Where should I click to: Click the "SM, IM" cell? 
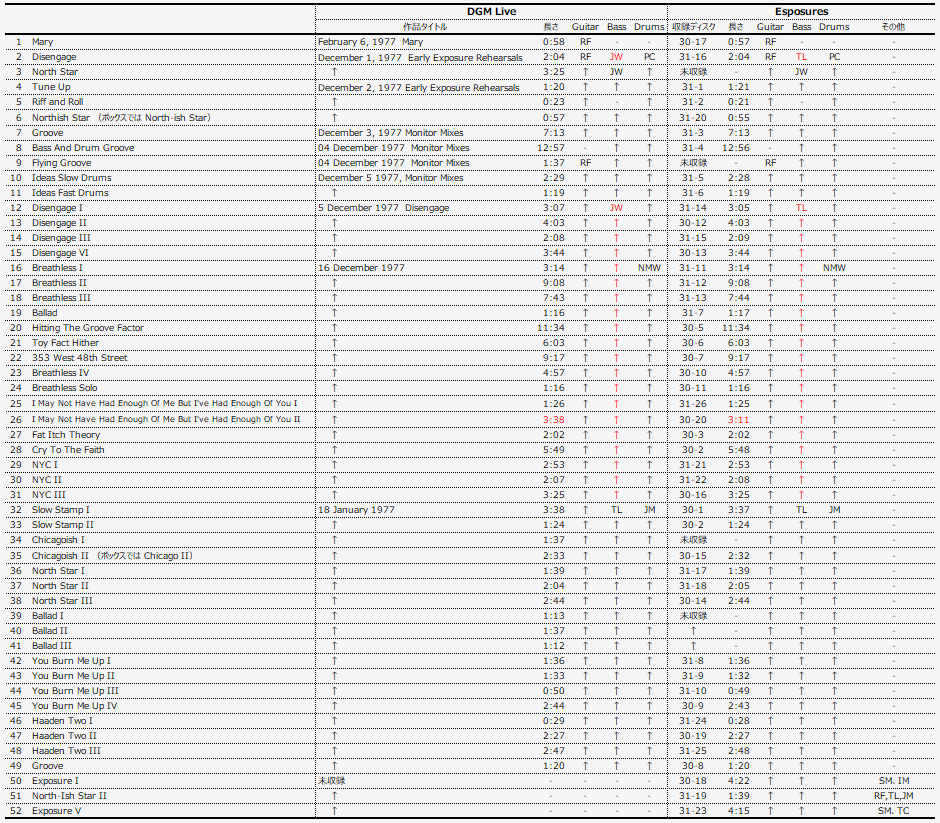[x=893, y=780]
